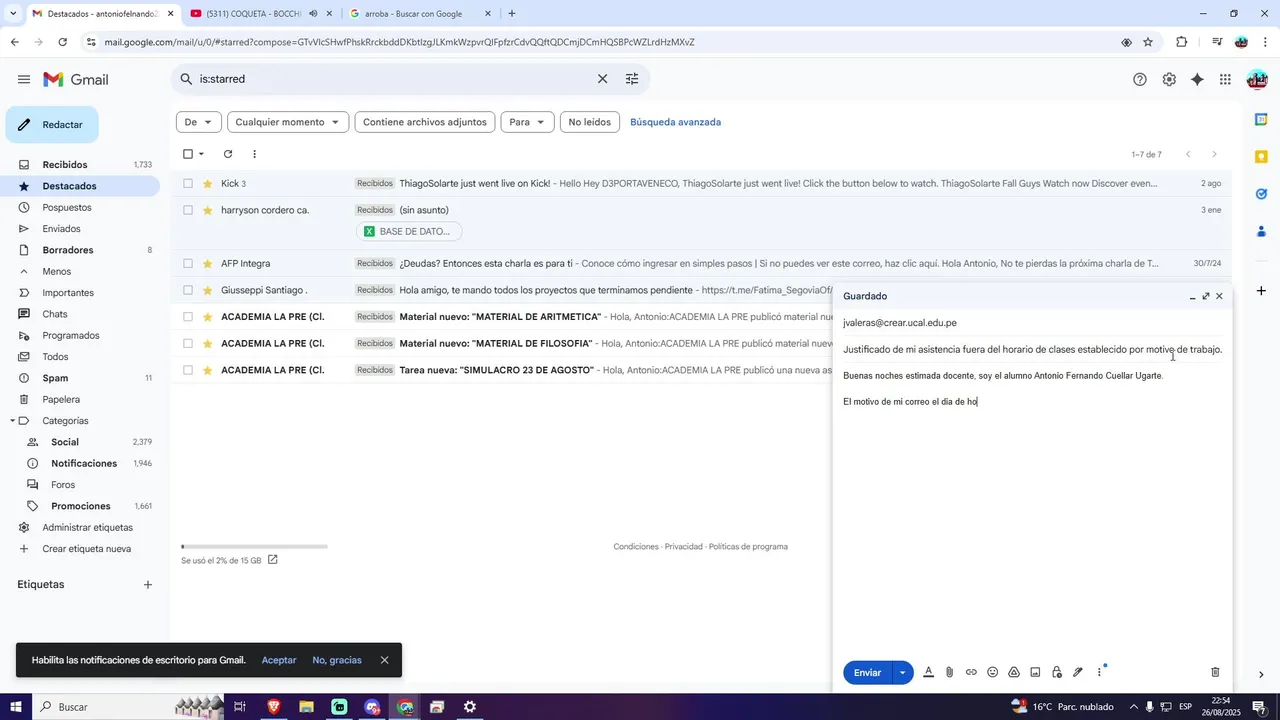Screen dimensions: 1280x720
Task: Open Google Keep icon in side panel
Action: click(1261, 156)
